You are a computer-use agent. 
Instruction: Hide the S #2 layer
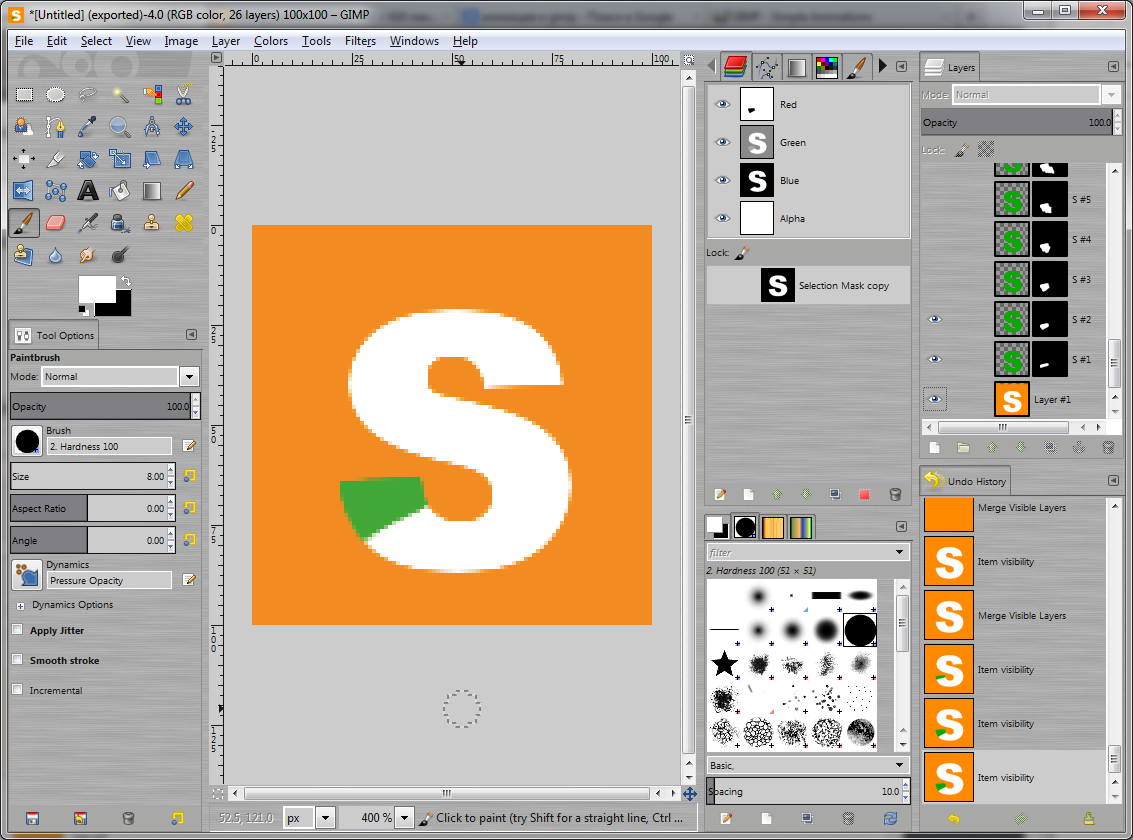coord(934,319)
